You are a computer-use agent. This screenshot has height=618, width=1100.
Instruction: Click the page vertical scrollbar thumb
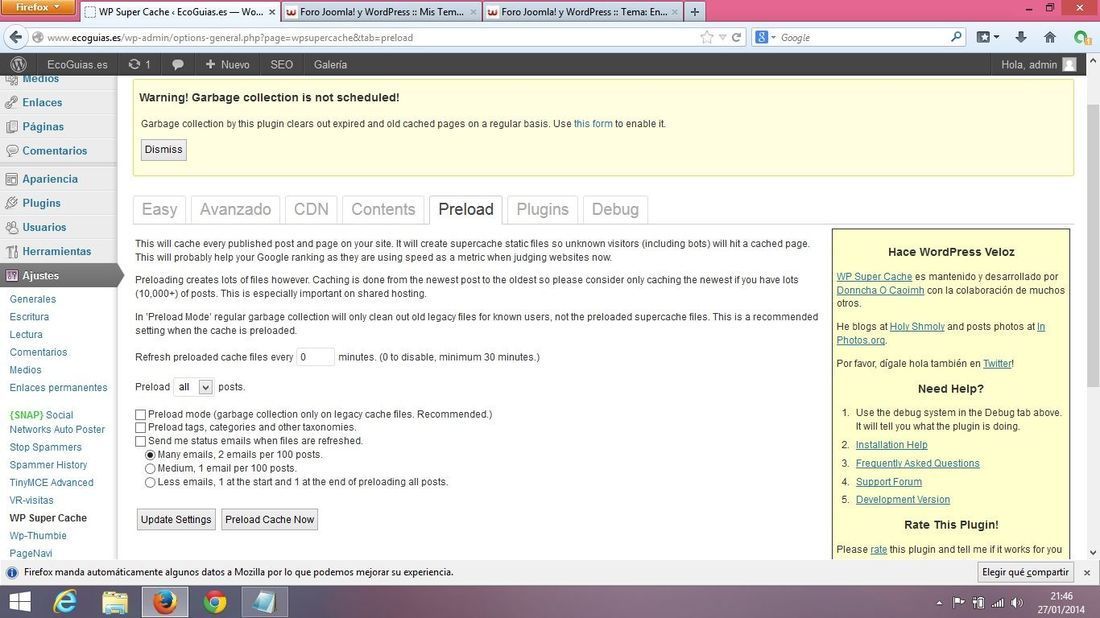click(1092, 245)
